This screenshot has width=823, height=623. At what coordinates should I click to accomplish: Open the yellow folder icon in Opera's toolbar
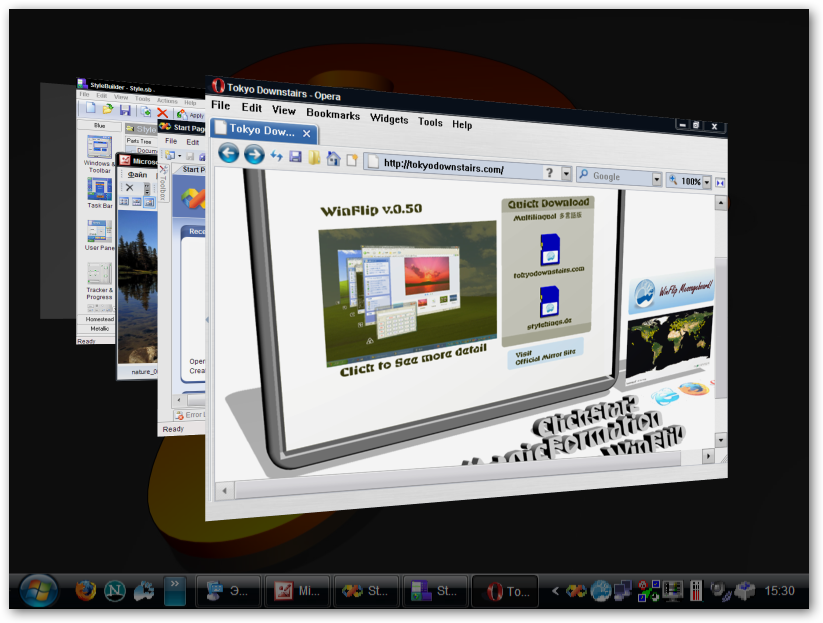(x=314, y=157)
